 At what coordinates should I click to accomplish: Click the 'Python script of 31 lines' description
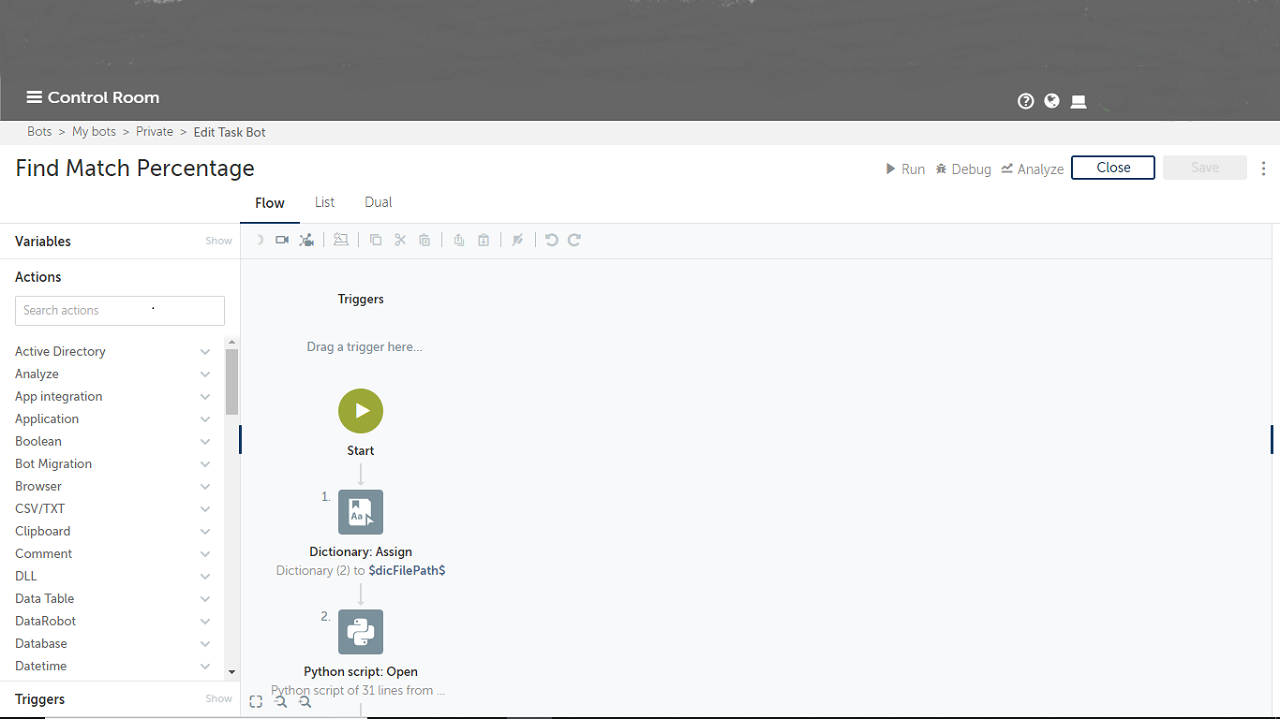tap(358, 690)
